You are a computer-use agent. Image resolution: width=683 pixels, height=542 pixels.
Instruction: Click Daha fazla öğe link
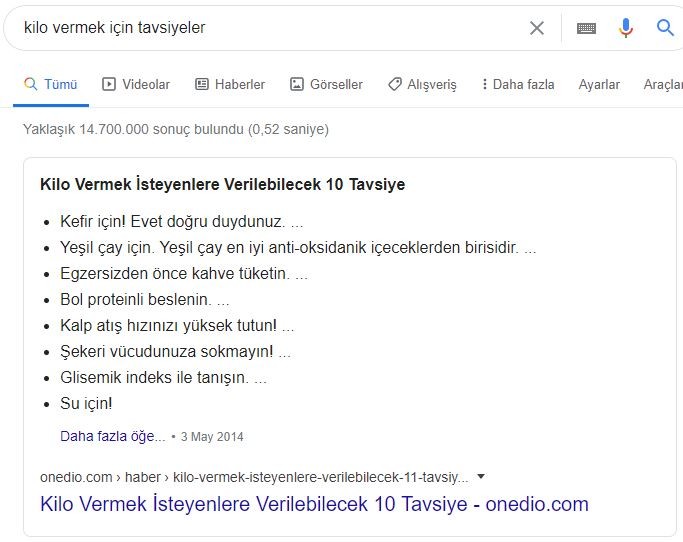[113, 436]
